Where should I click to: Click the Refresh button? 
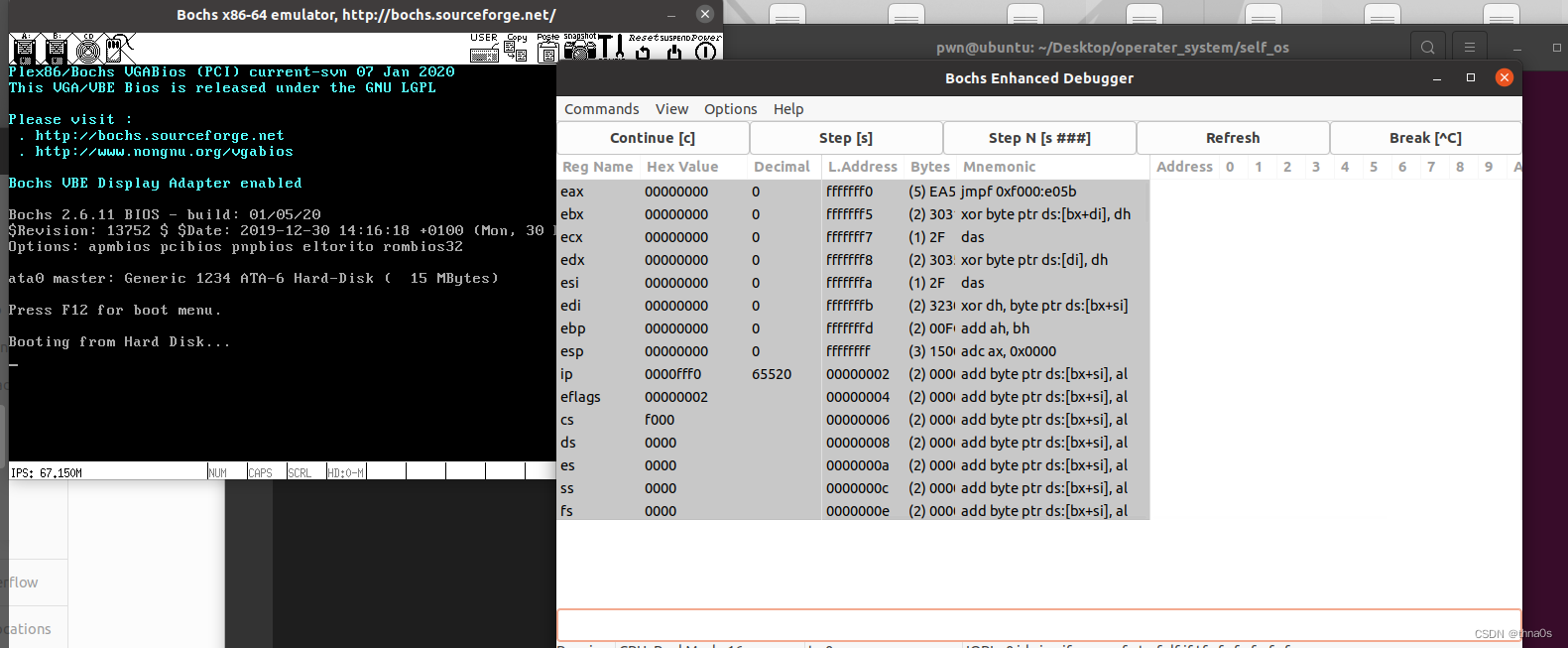tap(1233, 138)
